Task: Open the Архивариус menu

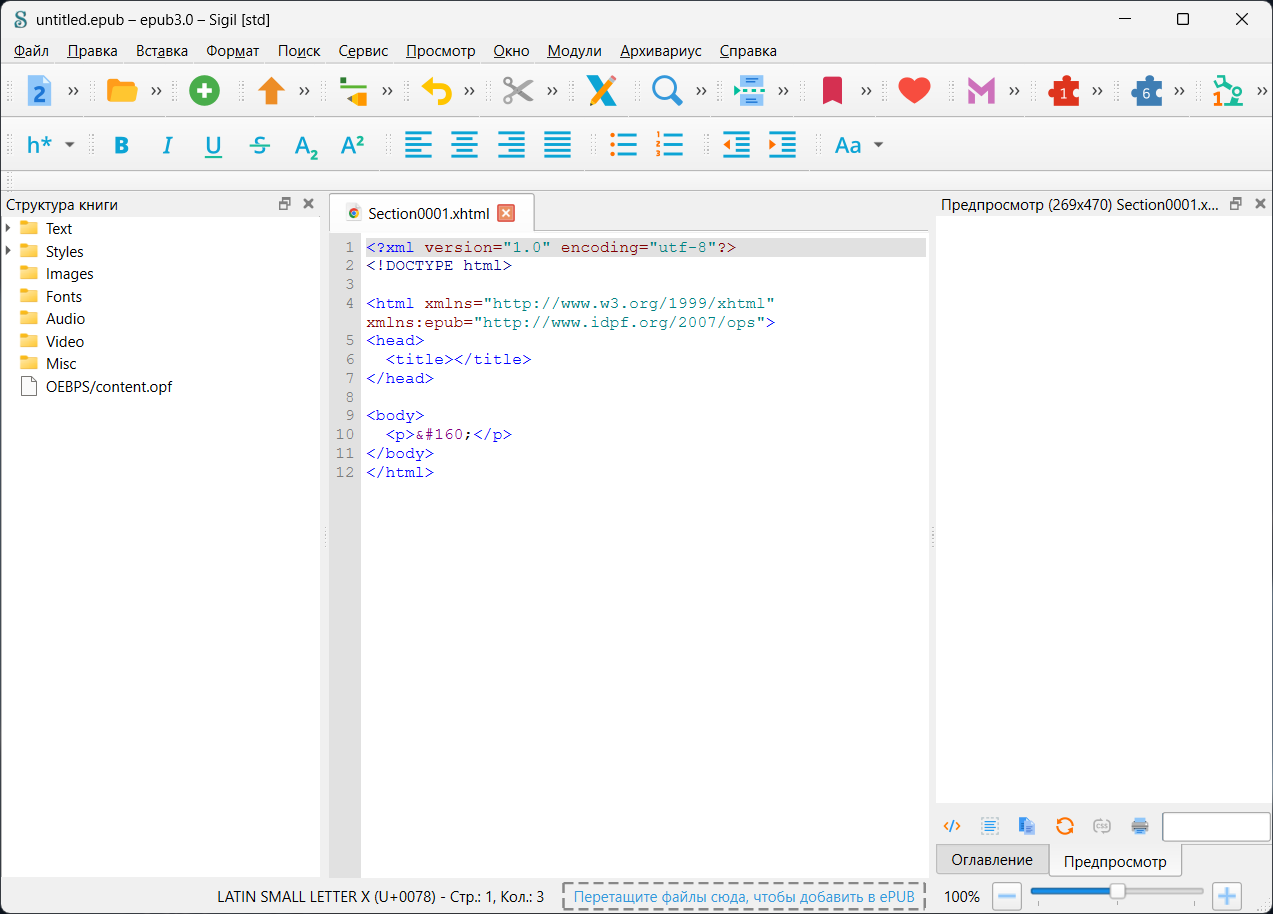Action: click(661, 51)
